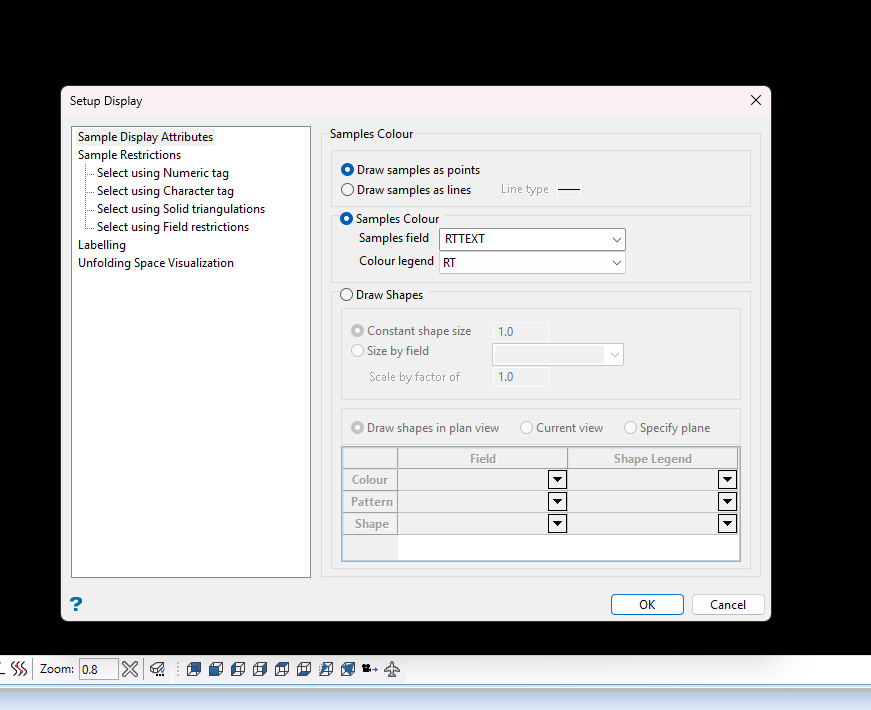The image size is (871, 710).
Task: Enable the Draw Shapes radio option
Action: coord(346,294)
